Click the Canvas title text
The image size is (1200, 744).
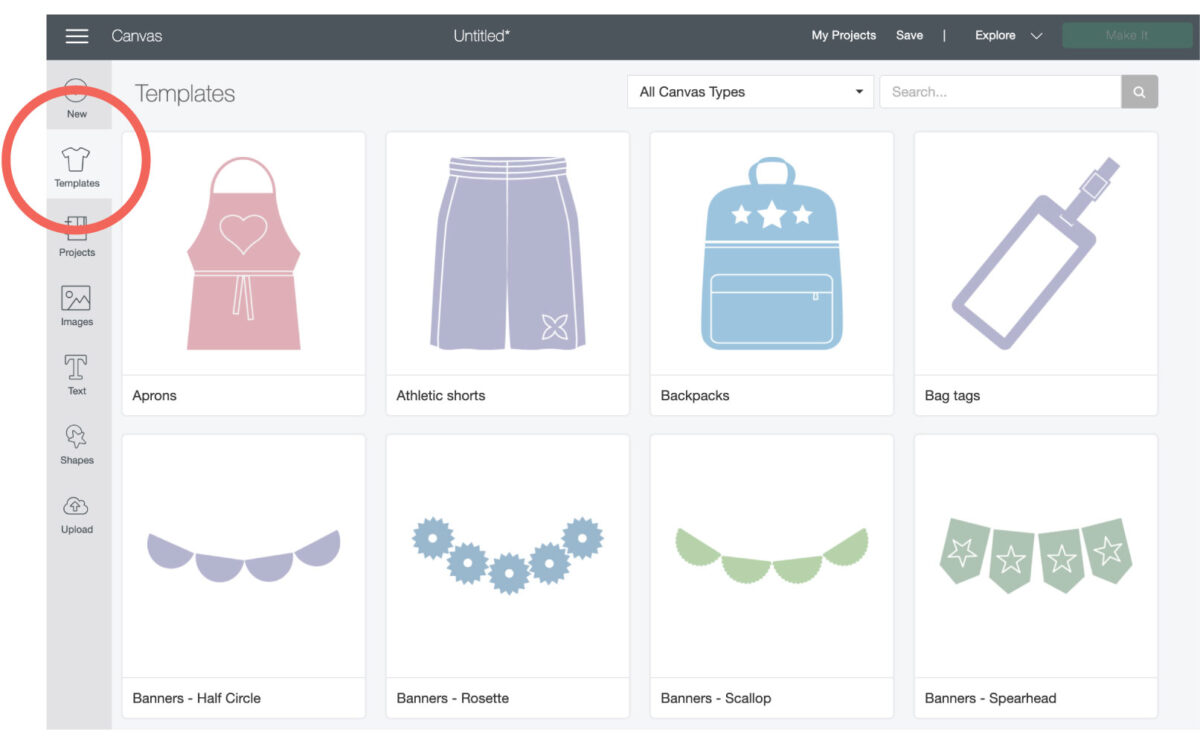137,36
